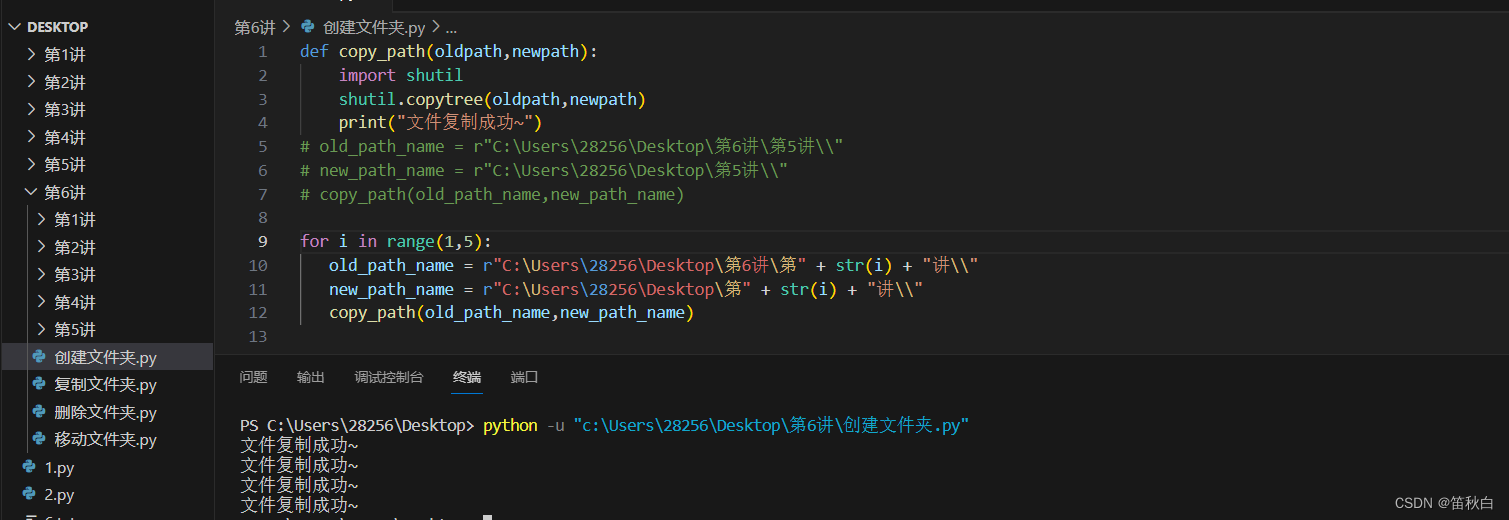
Task: Click the commented '# new_path_name' line
Action: [544, 171]
